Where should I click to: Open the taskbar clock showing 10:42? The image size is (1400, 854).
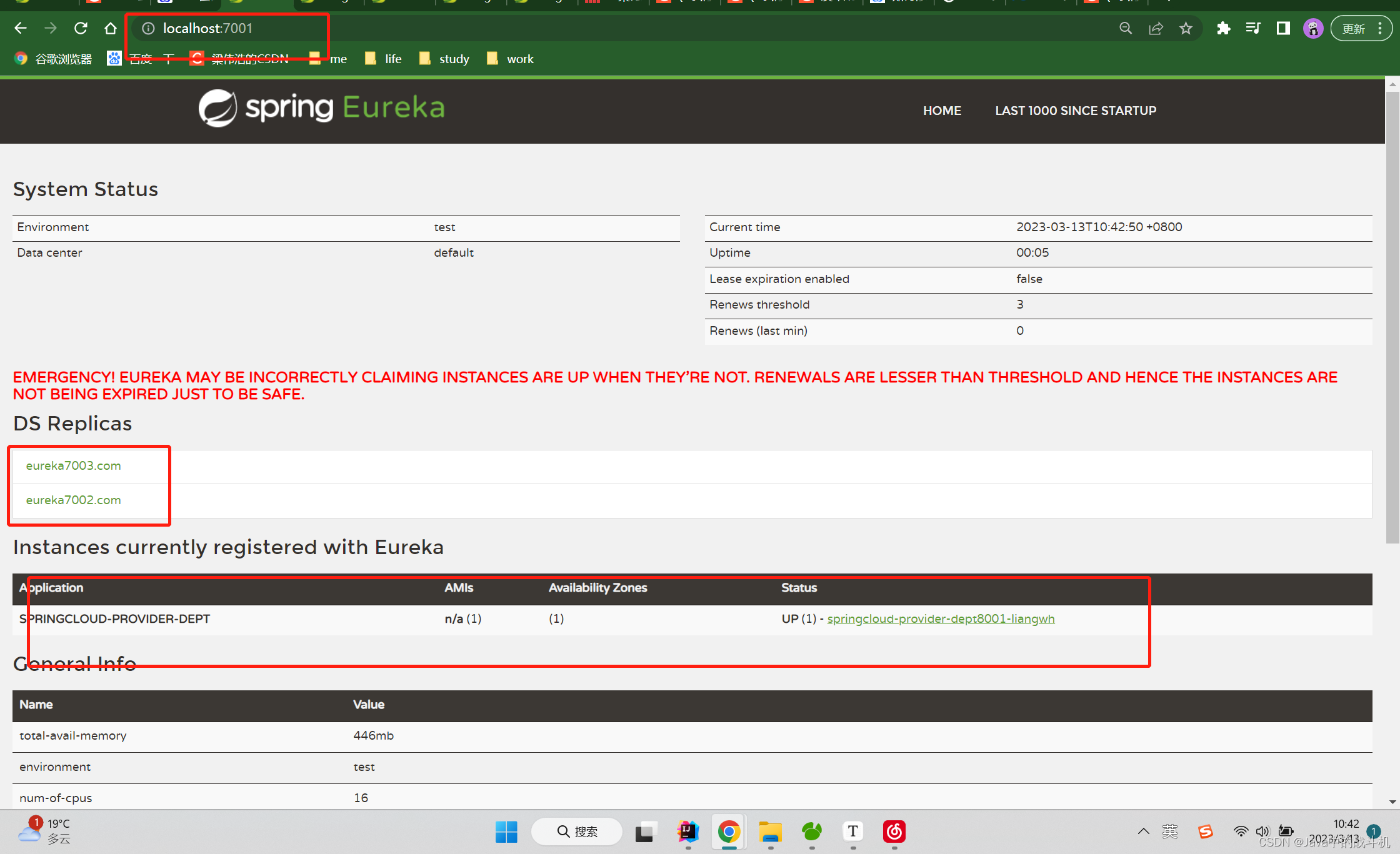point(1334,832)
